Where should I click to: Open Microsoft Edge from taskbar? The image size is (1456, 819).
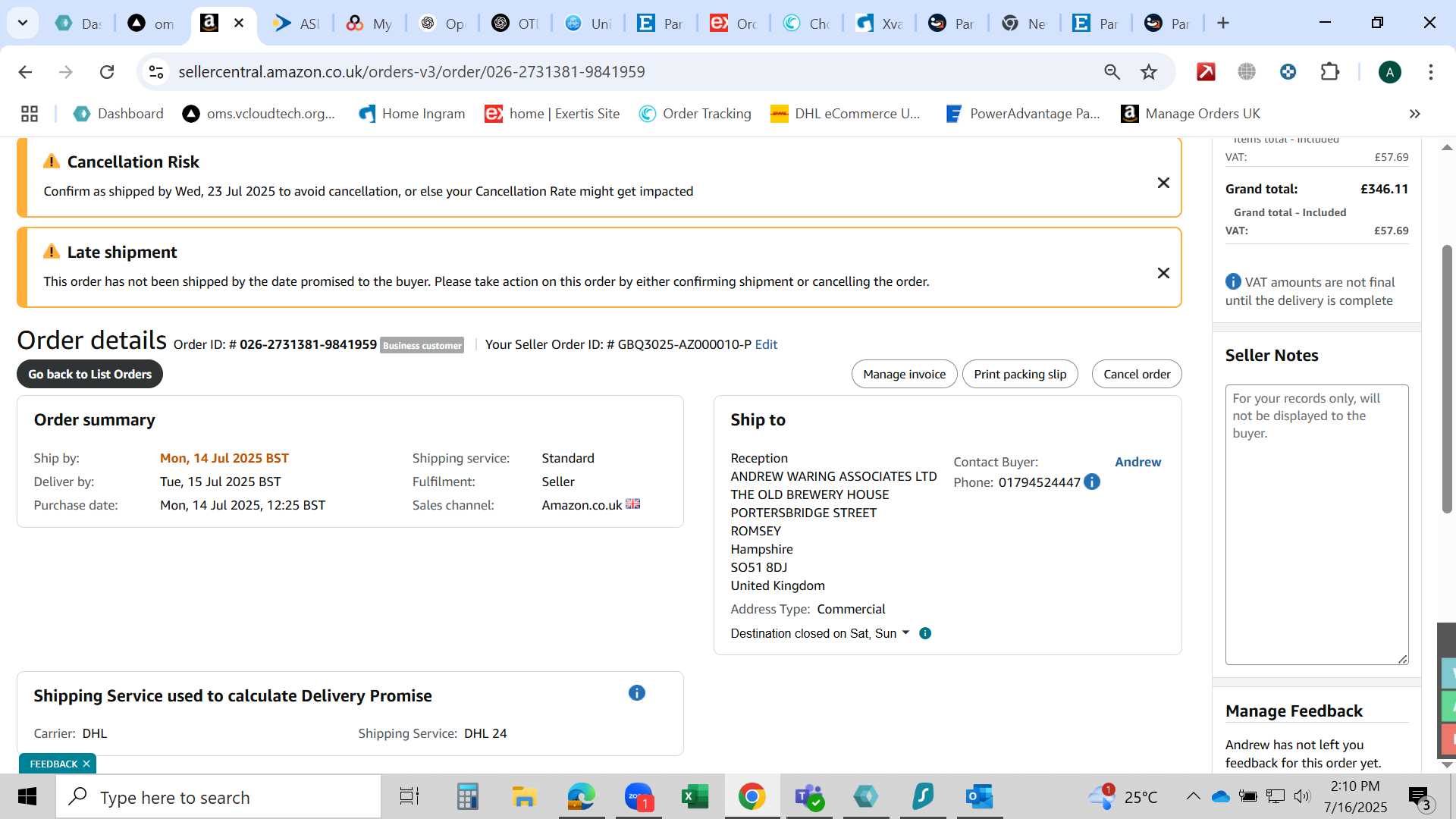click(582, 797)
